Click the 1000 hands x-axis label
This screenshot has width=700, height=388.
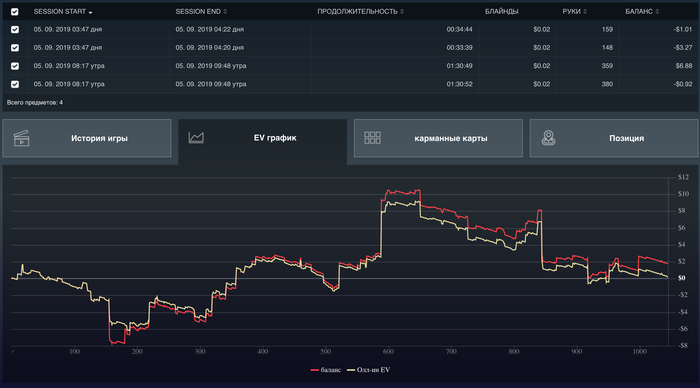click(640, 351)
